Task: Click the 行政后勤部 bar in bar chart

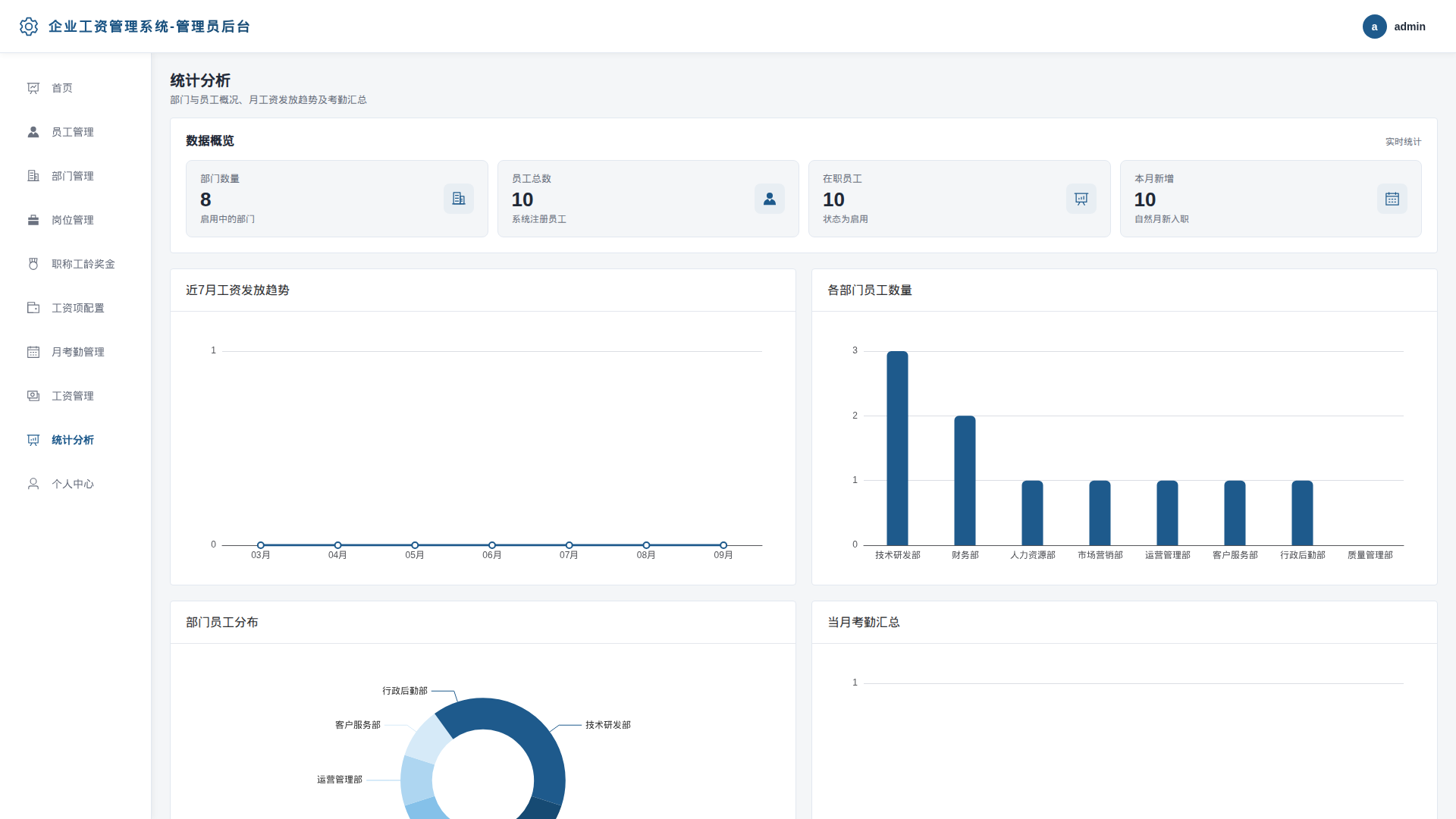Action: tap(1302, 513)
